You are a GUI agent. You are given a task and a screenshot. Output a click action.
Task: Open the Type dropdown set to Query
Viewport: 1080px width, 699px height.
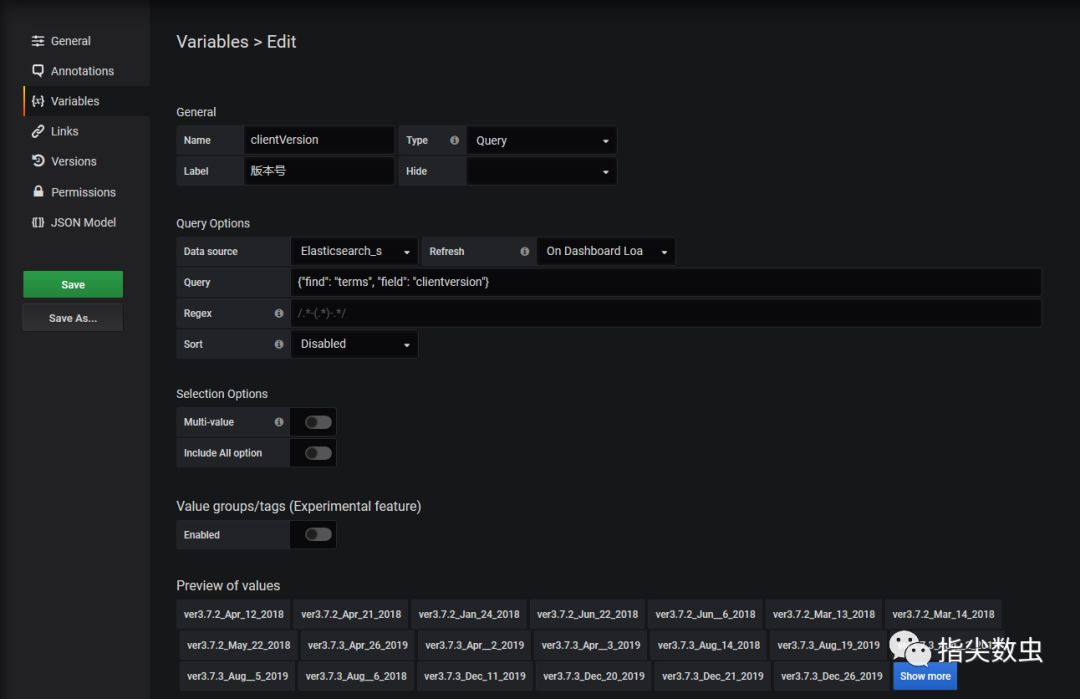pyautogui.click(x=541, y=141)
